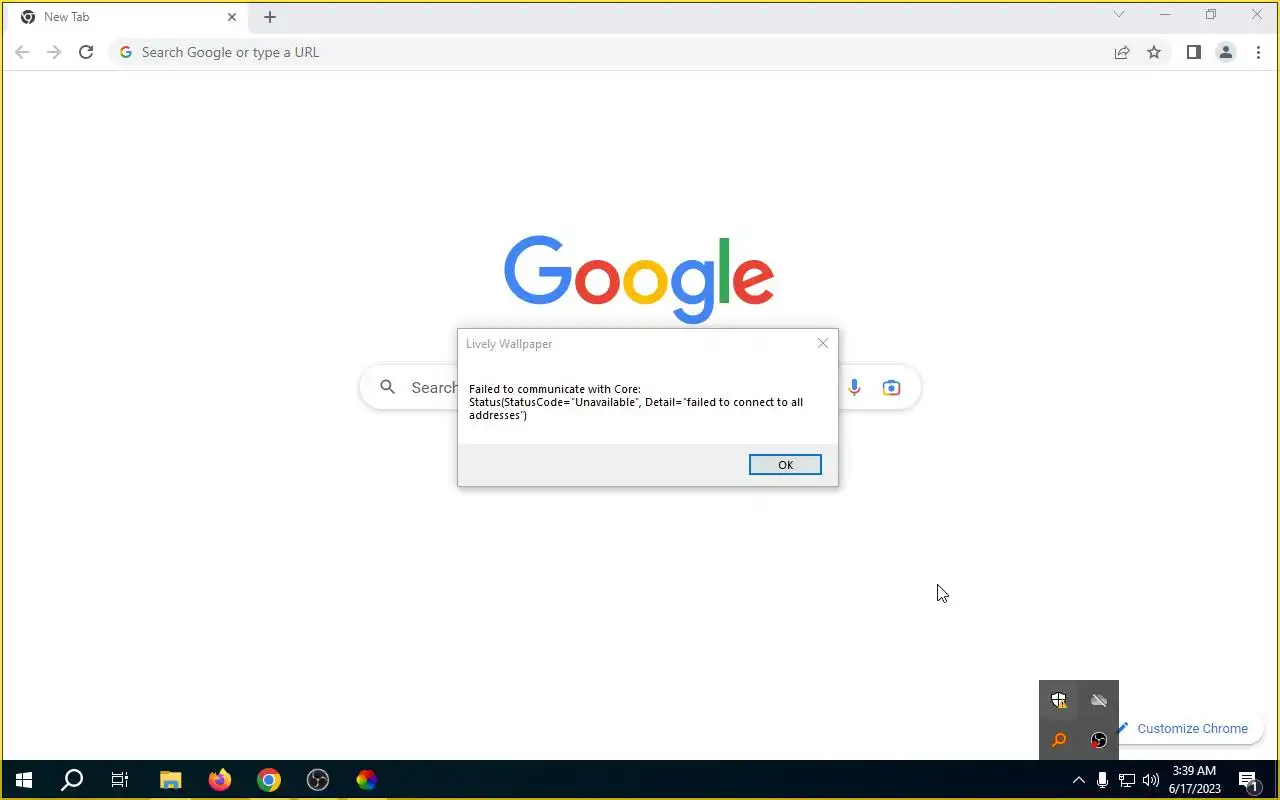Open the colorful wheel app on taskbar

click(x=367, y=780)
